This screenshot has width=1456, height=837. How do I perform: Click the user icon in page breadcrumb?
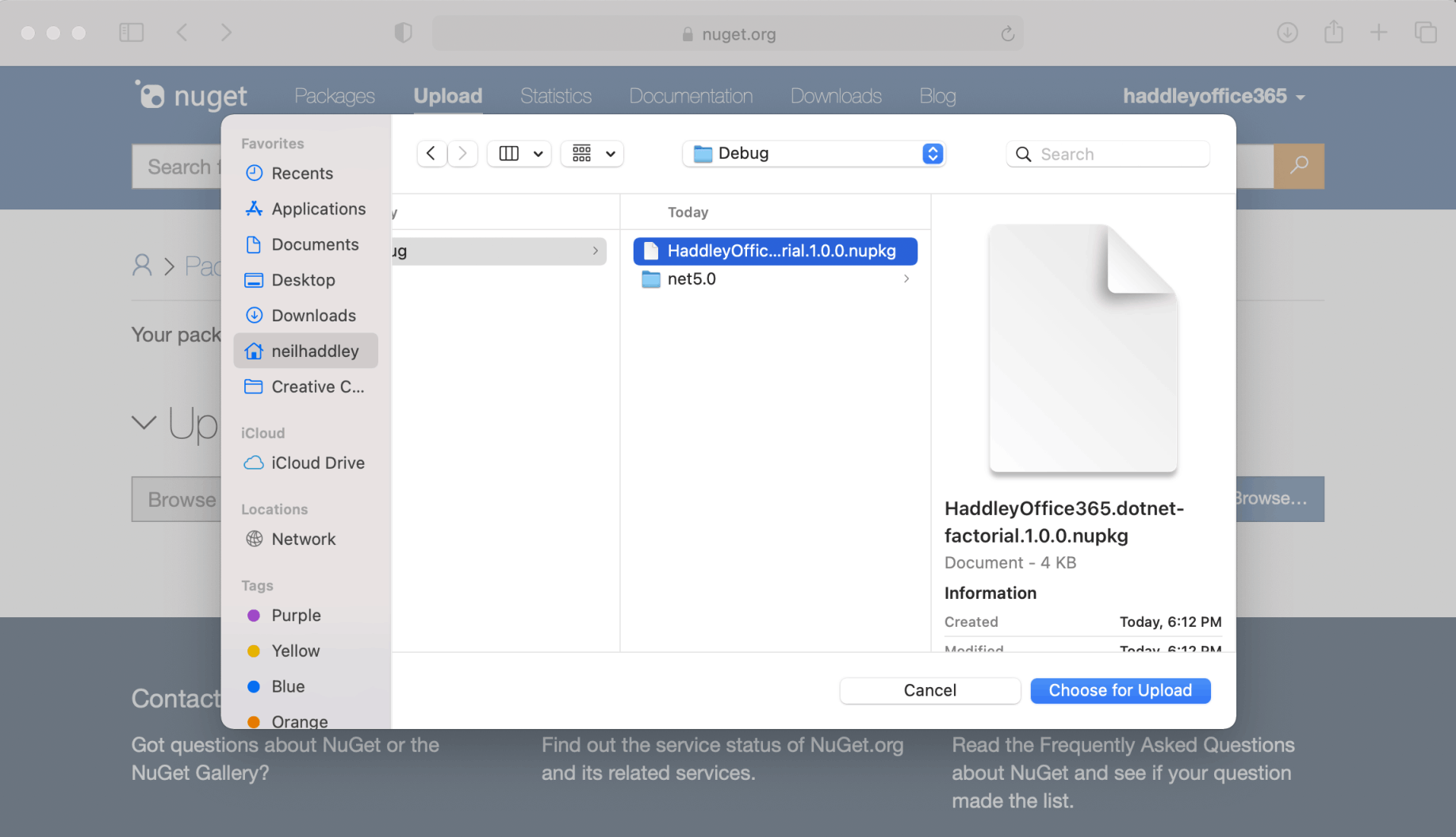(x=142, y=265)
